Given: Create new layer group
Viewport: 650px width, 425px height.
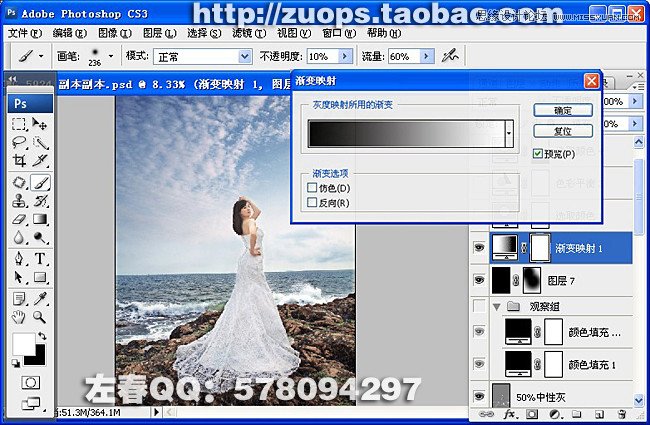Looking at the screenshot, I should [576, 414].
